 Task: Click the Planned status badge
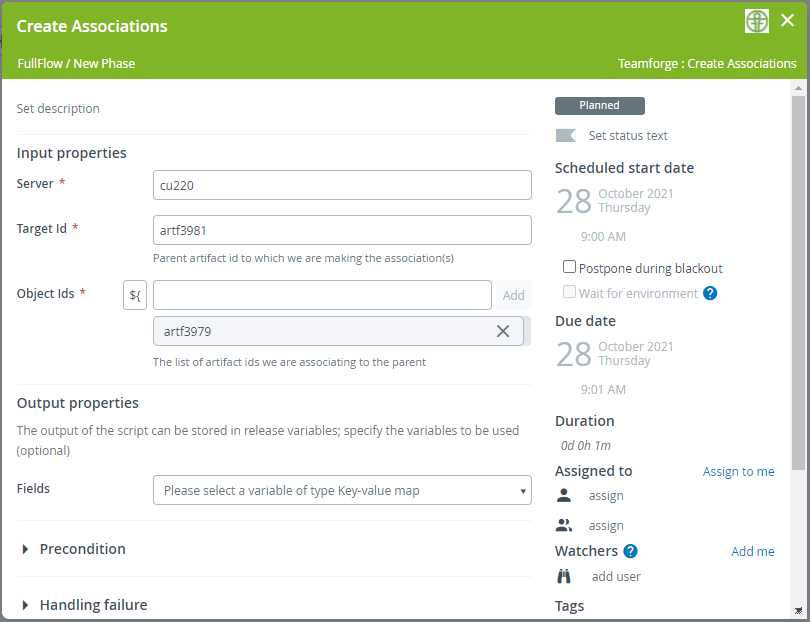point(599,105)
